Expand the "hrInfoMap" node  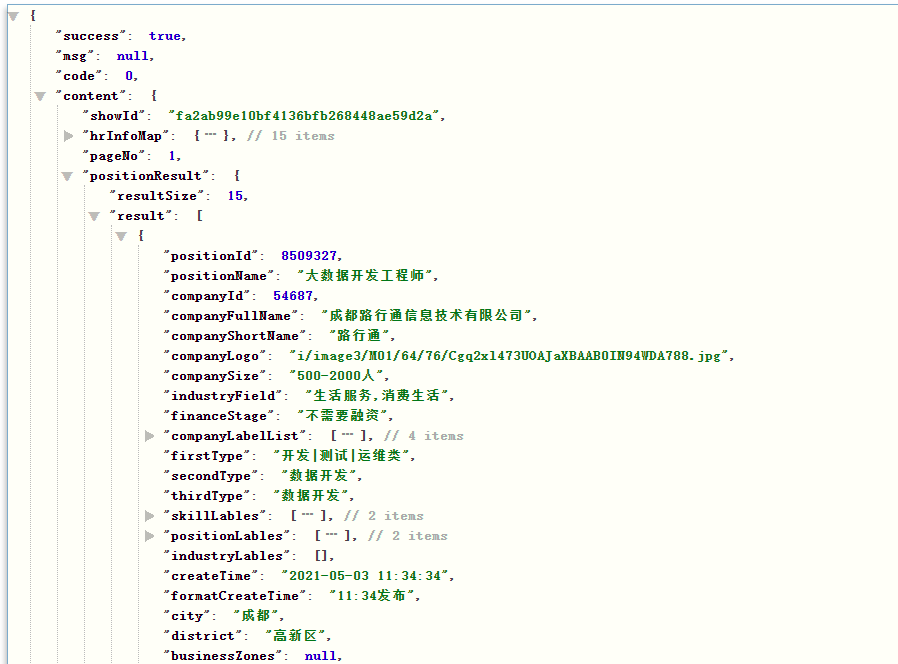(x=69, y=136)
